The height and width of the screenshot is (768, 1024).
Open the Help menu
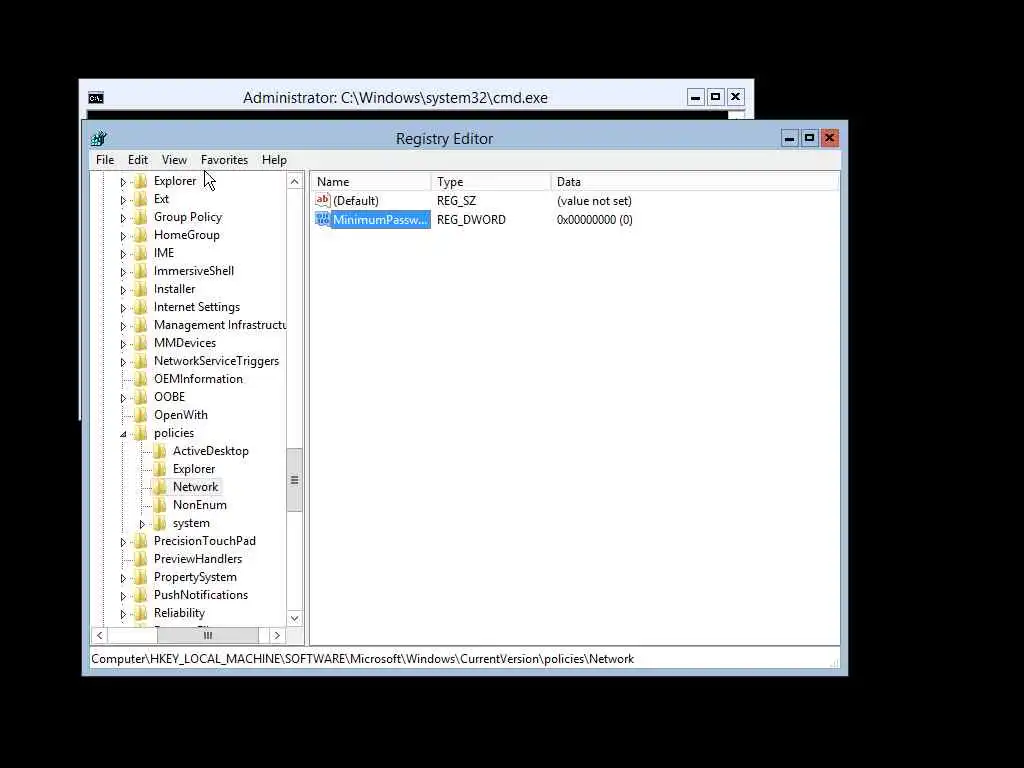click(274, 160)
